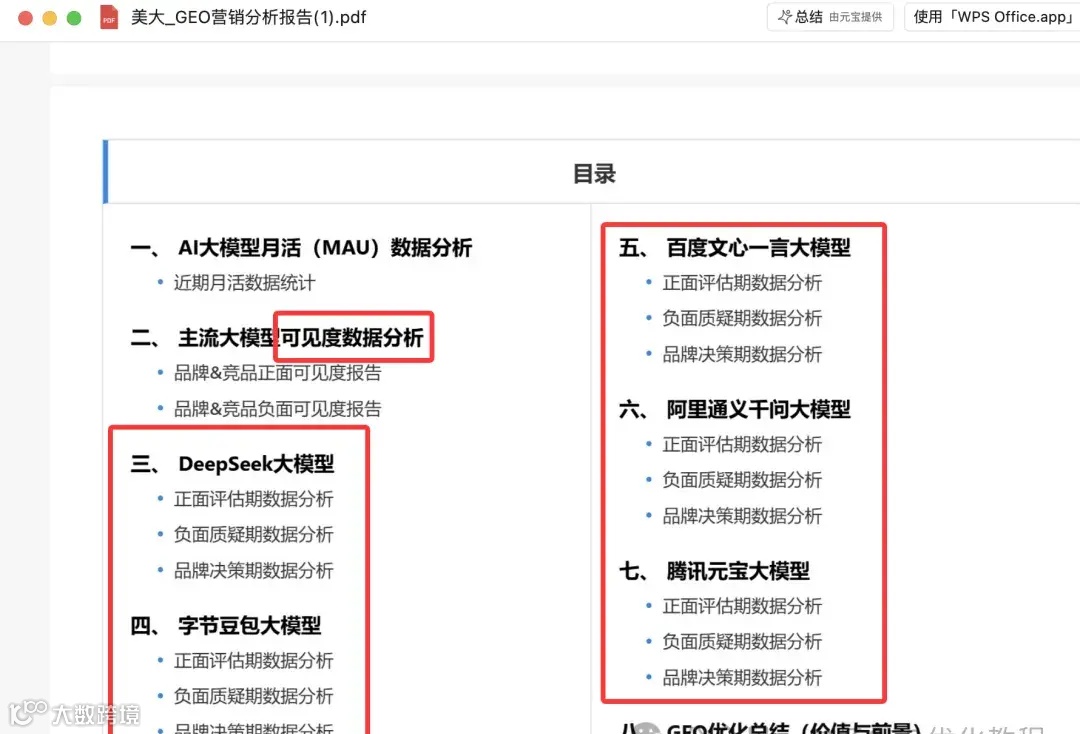Select heading 一、AI大模型月活（MAU）数据分析
Image resolution: width=1080 pixels, height=734 pixels.
pos(301,247)
